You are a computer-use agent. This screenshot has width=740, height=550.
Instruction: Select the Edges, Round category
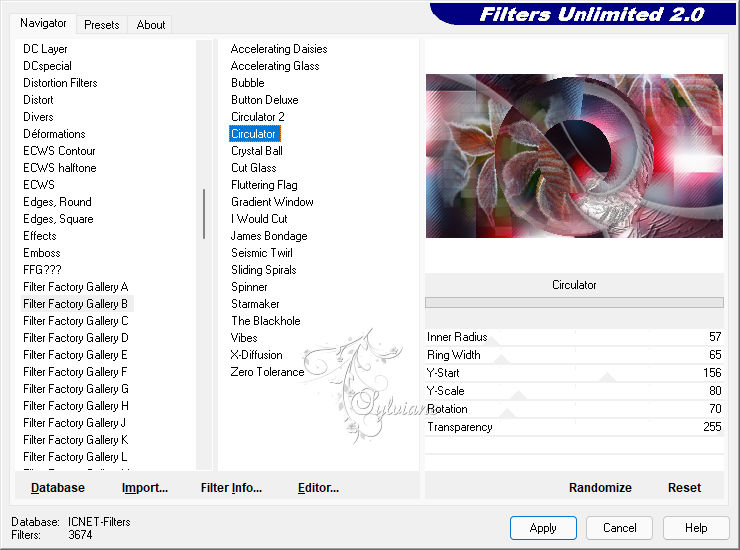[x=57, y=202]
